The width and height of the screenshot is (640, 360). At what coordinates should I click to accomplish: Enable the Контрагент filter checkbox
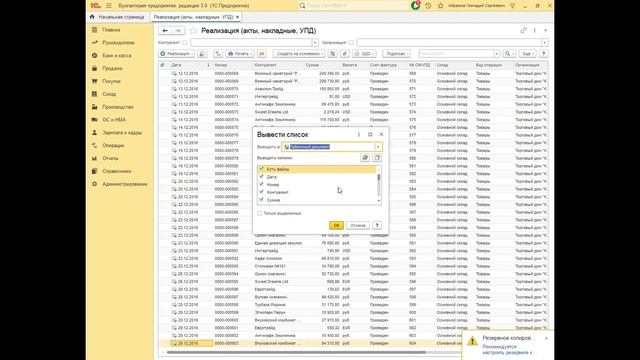tap(184, 42)
